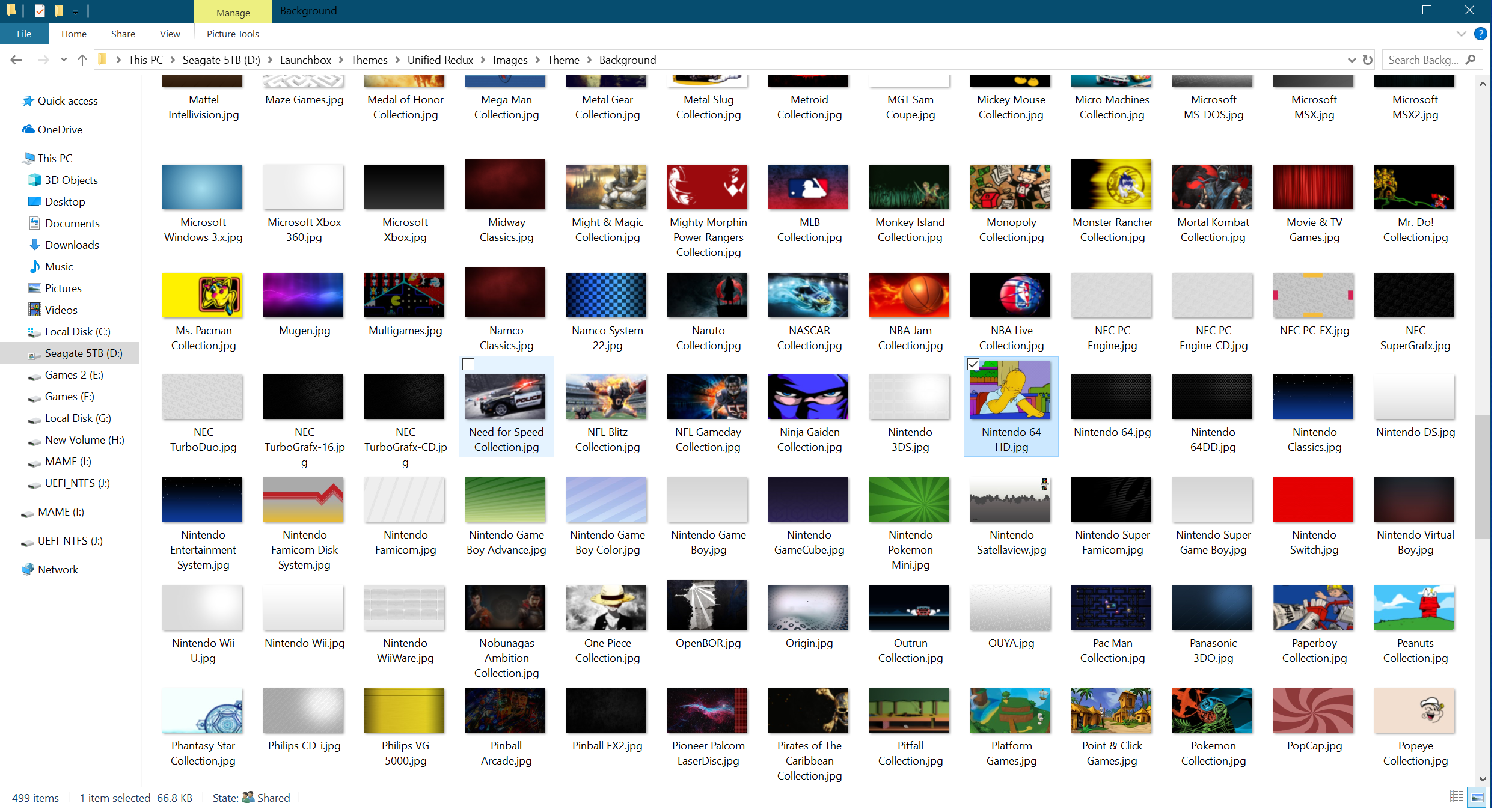
Task: Select Local Disk (C:) drive
Action: point(78,331)
